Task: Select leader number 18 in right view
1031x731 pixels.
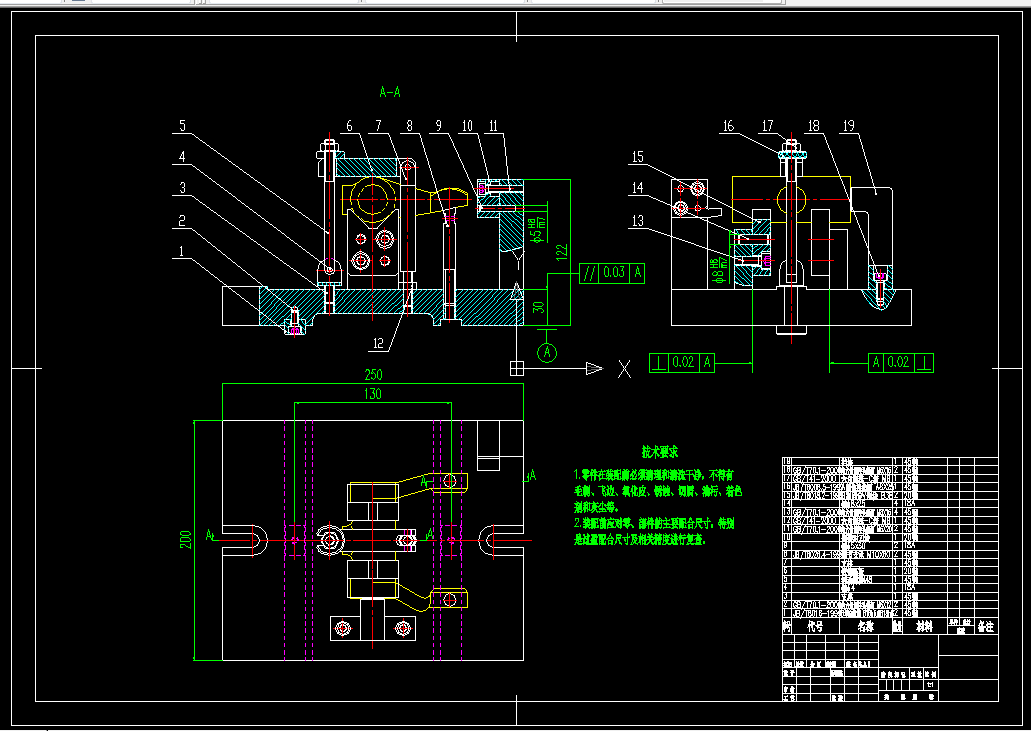Action: (814, 126)
